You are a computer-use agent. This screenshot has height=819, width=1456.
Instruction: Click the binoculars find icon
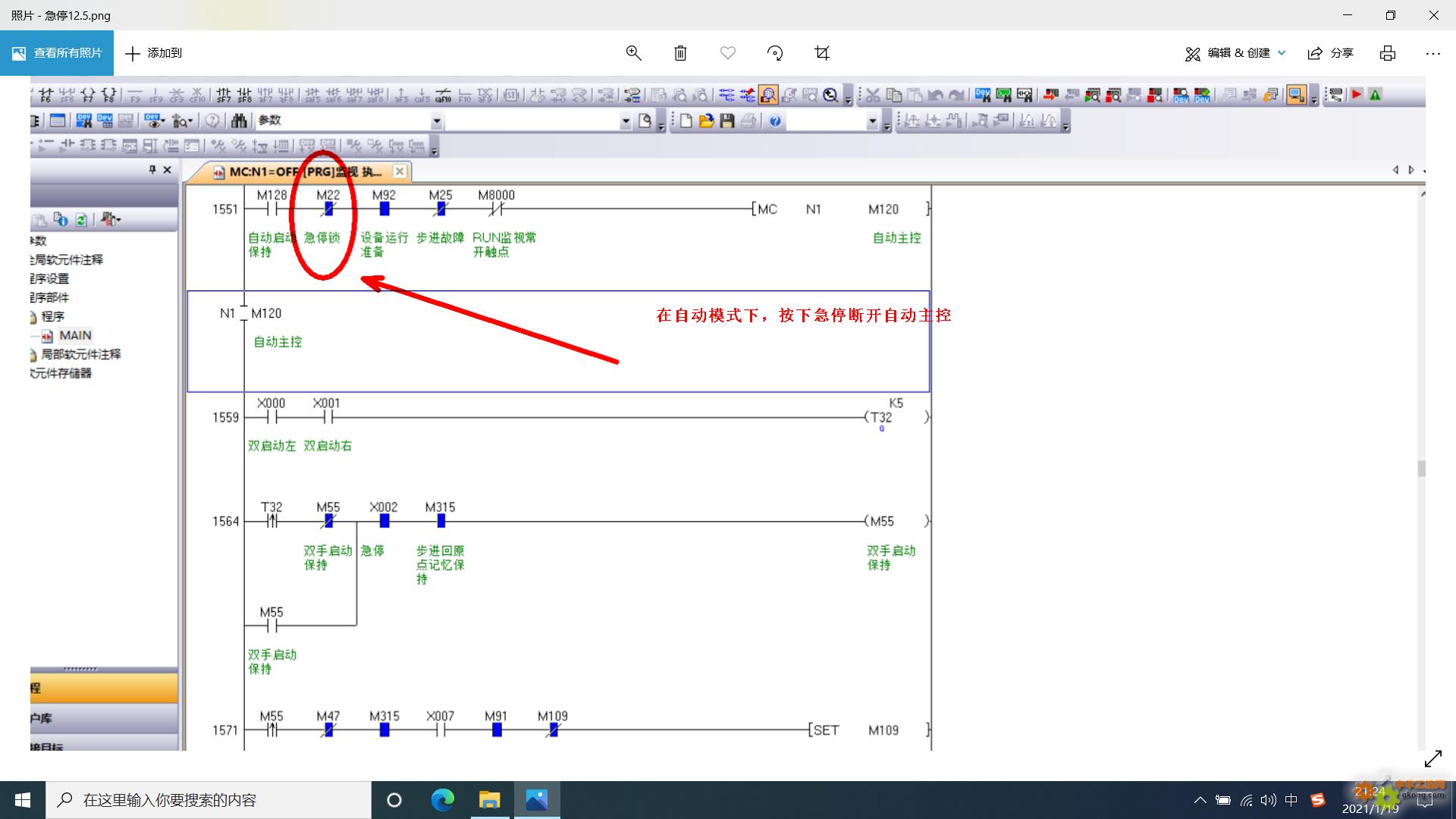pos(239,121)
